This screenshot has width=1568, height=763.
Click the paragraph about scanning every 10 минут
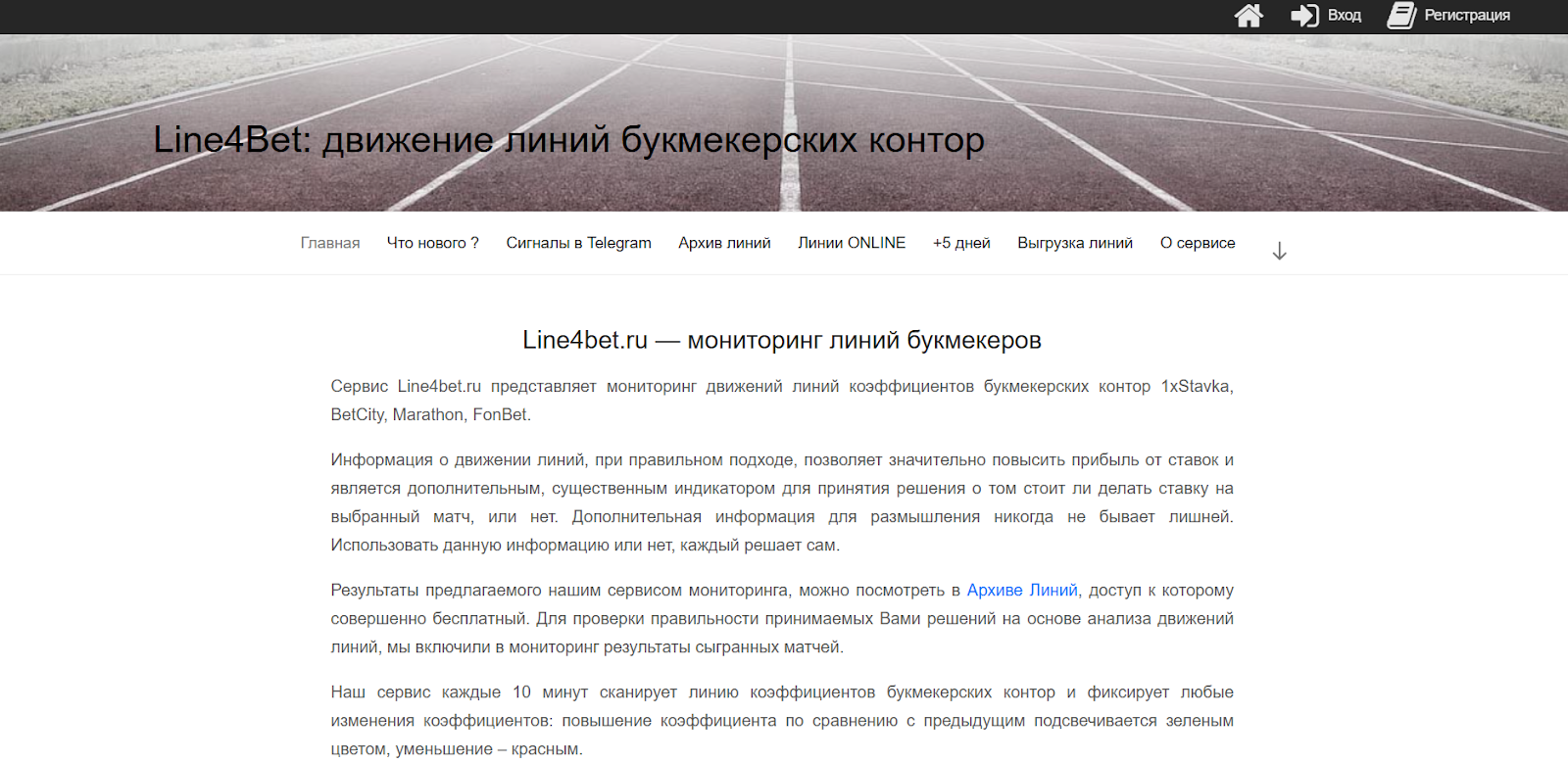781,721
